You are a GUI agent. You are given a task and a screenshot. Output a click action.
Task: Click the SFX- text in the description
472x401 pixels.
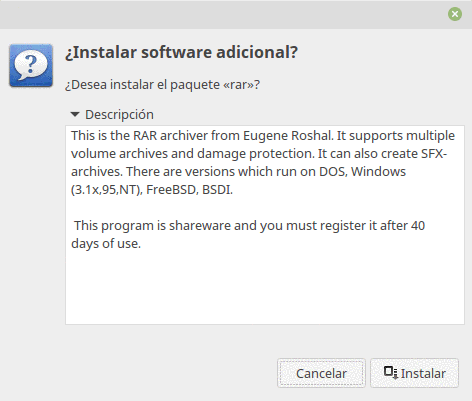[x=434, y=154]
